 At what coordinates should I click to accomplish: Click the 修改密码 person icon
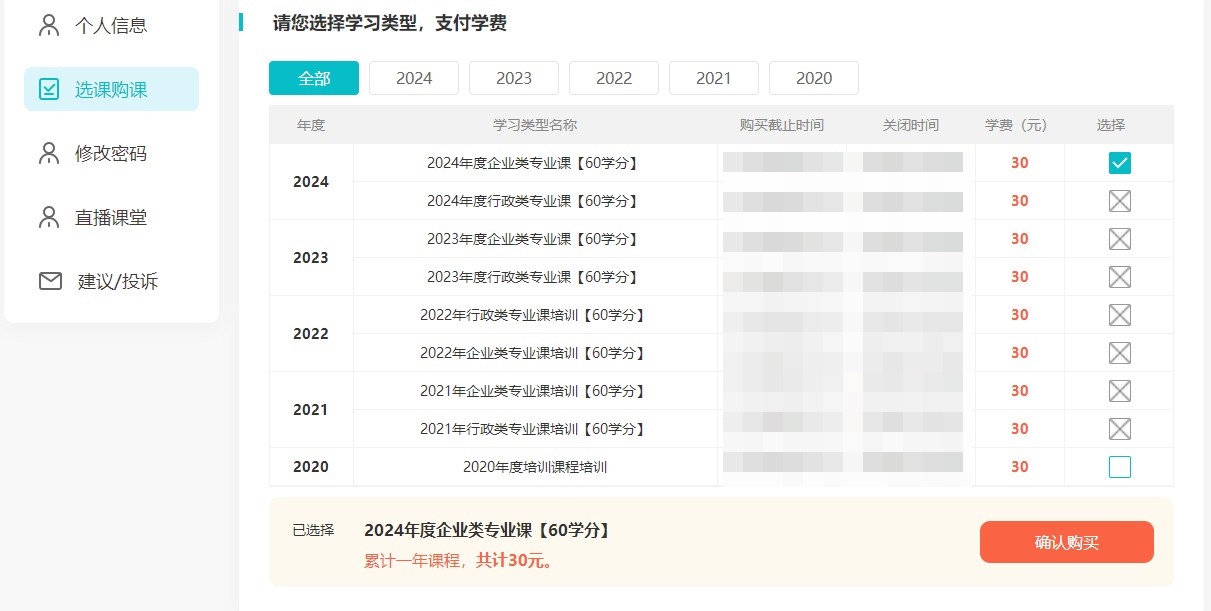49,153
